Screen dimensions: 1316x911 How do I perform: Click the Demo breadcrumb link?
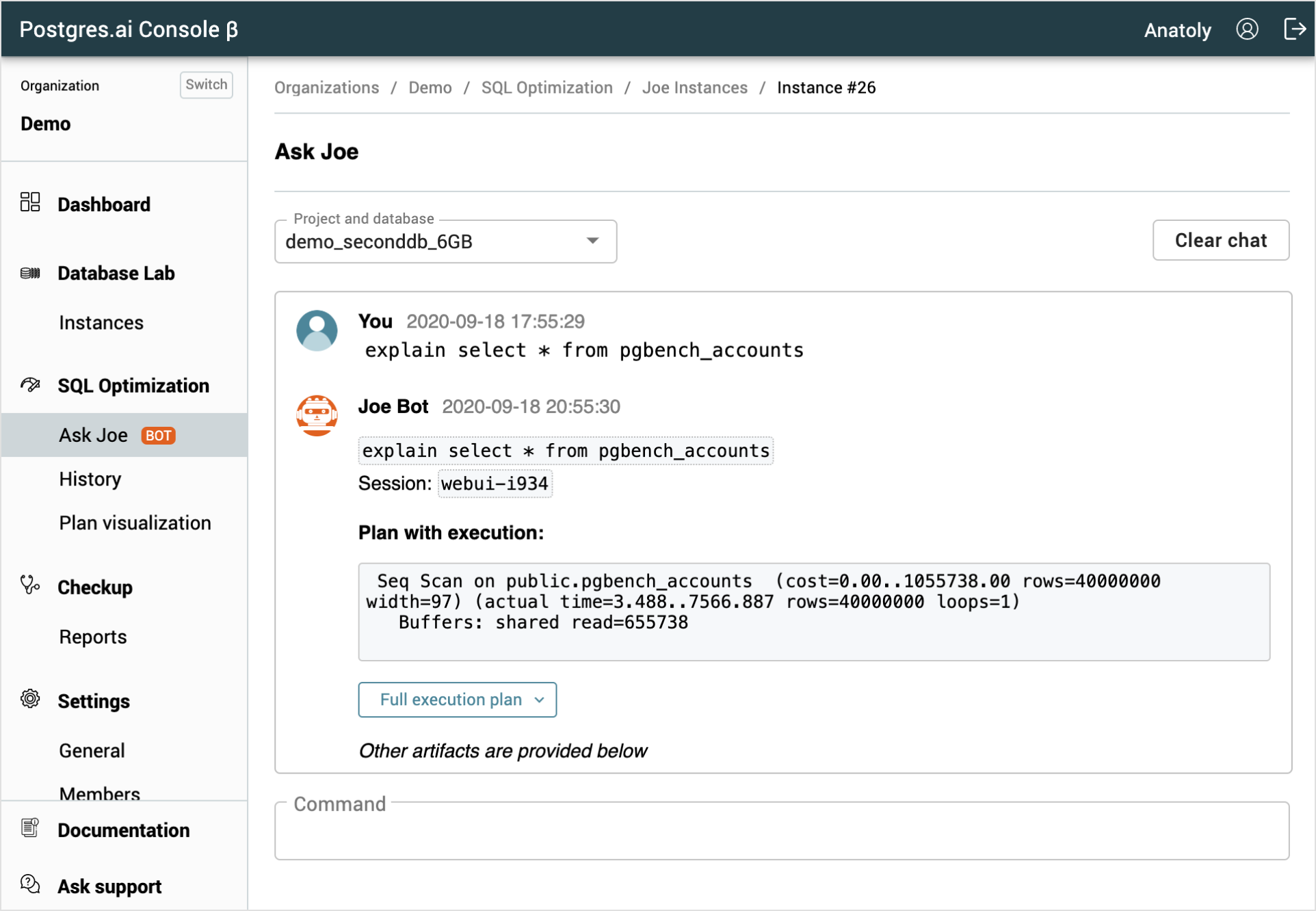click(x=430, y=88)
